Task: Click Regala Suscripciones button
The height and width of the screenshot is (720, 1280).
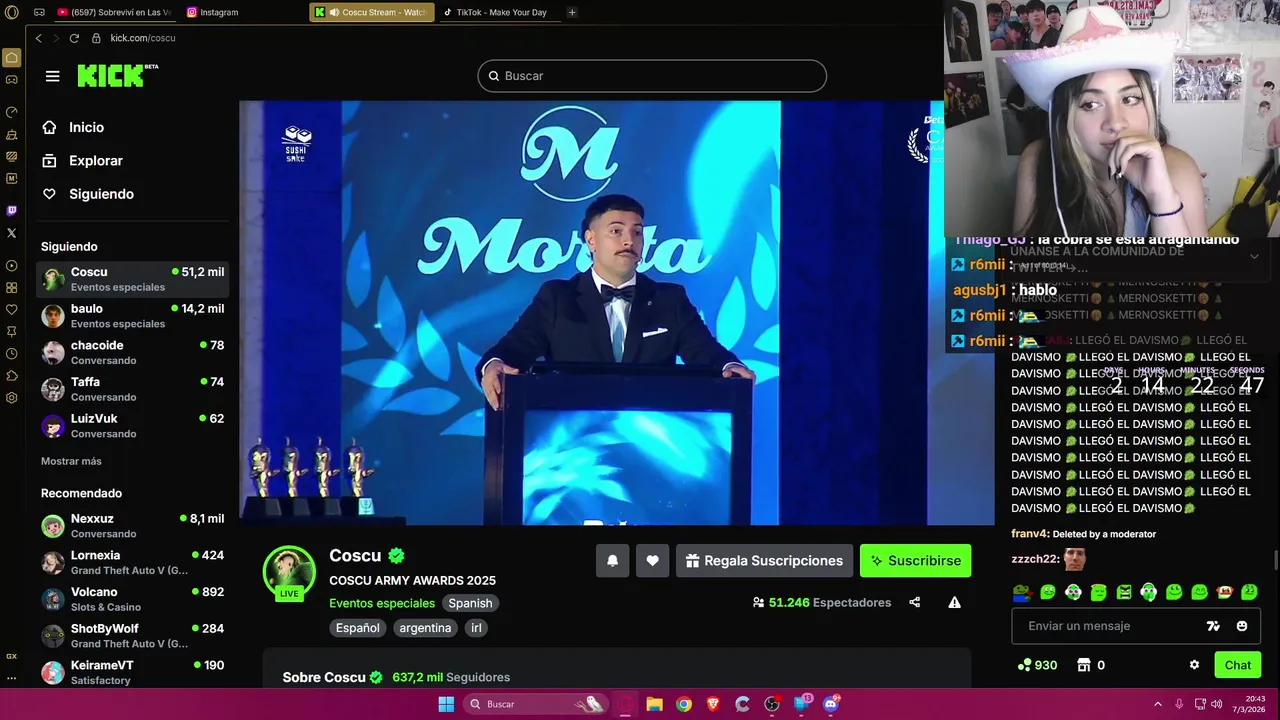Action: (x=764, y=561)
